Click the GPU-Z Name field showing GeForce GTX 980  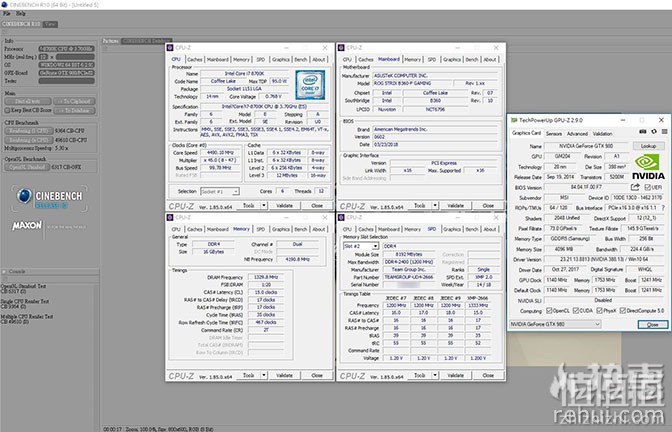(585, 146)
